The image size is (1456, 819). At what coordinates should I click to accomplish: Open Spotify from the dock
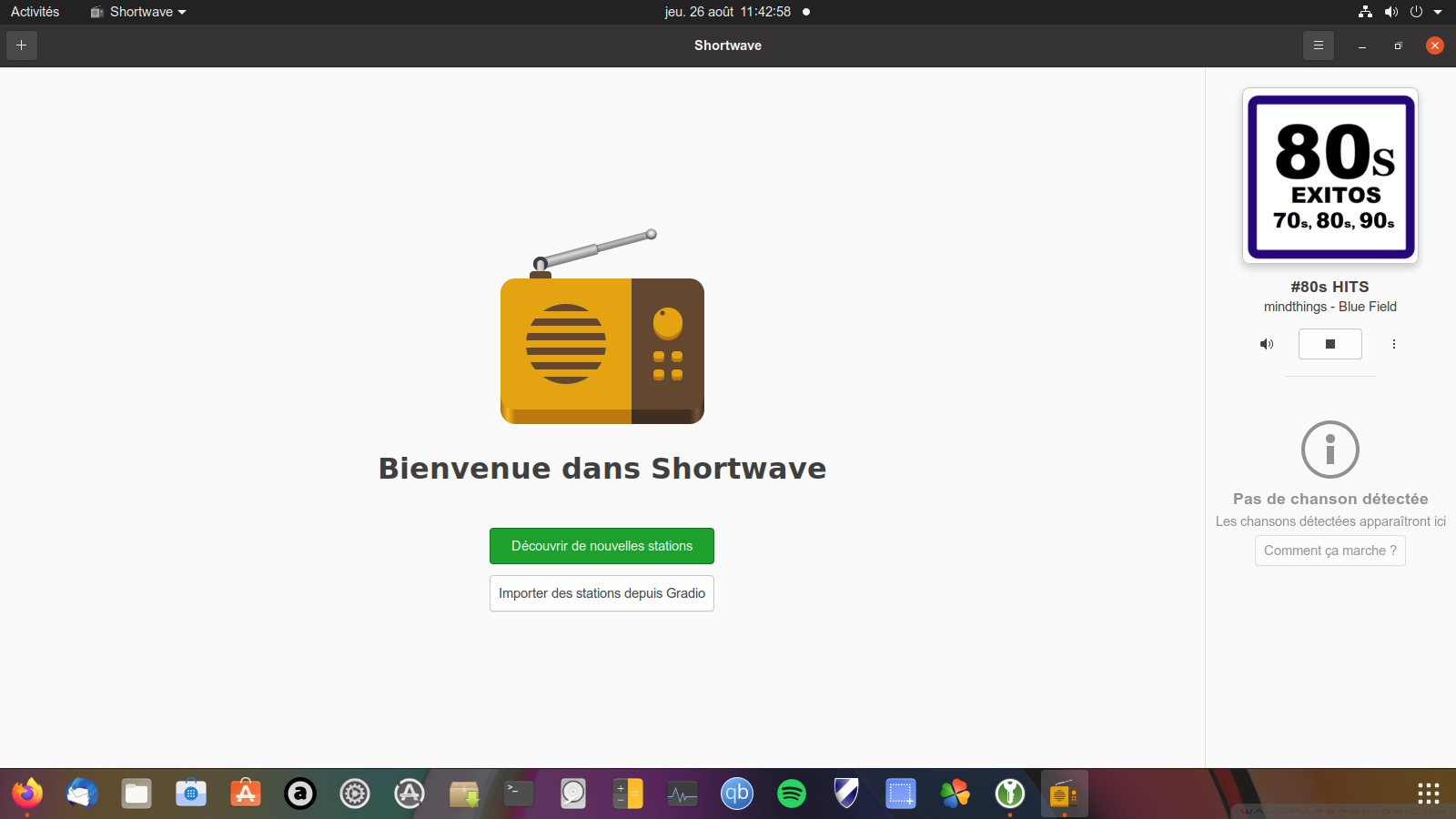(792, 794)
